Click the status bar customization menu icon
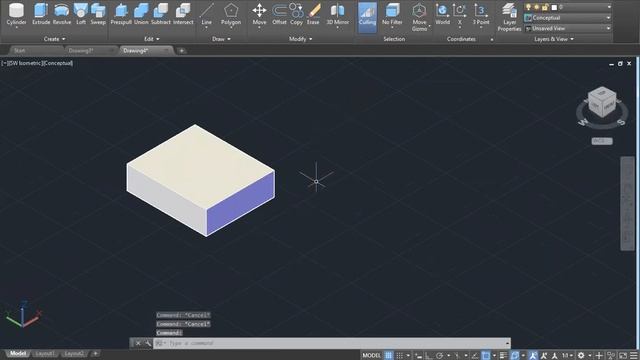Viewport: 640px width, 360px height. pos(633,356)
